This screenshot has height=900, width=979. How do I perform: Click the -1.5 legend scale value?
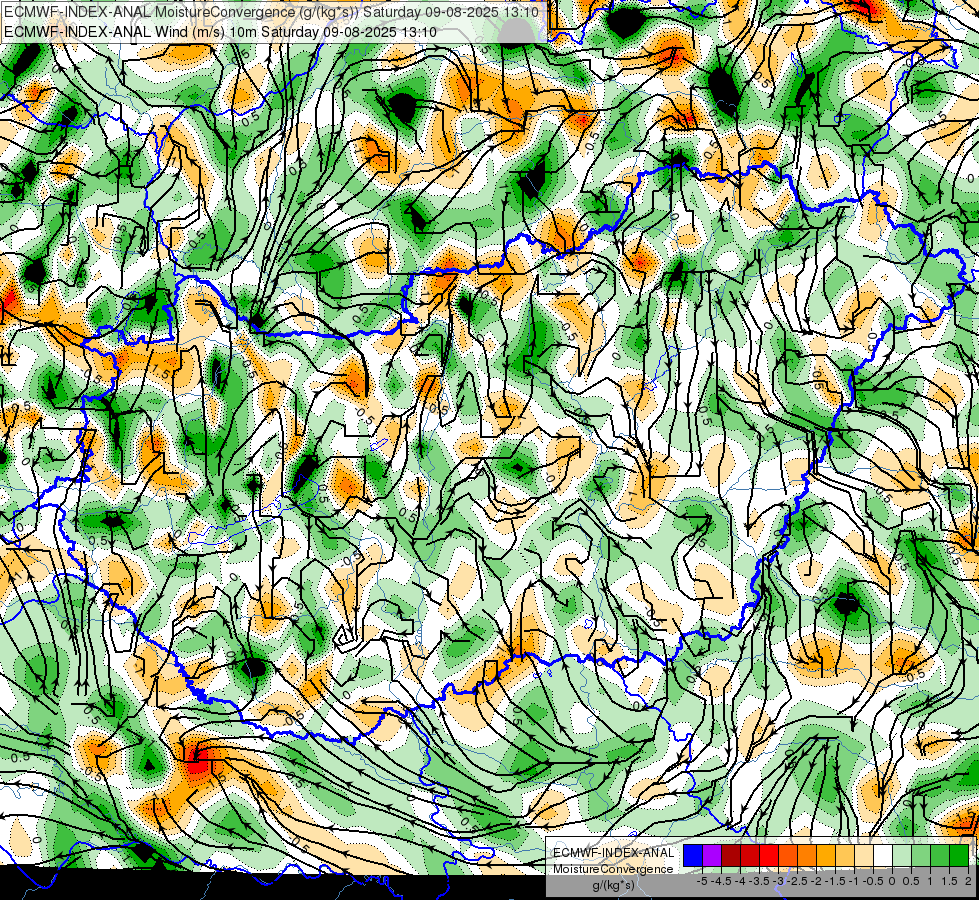tap(835, 881)
